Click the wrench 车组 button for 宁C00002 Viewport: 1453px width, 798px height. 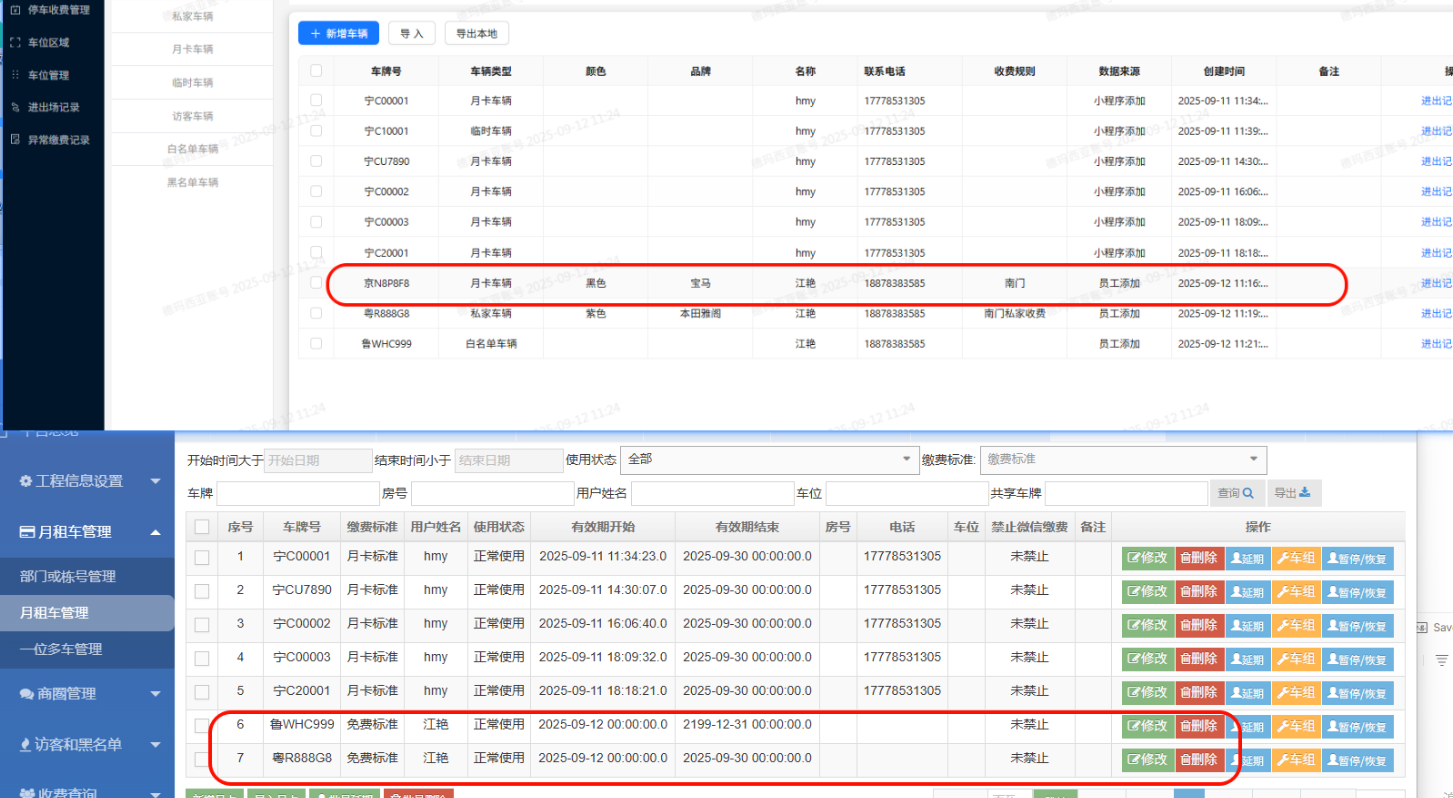(x=1295, y=626)
